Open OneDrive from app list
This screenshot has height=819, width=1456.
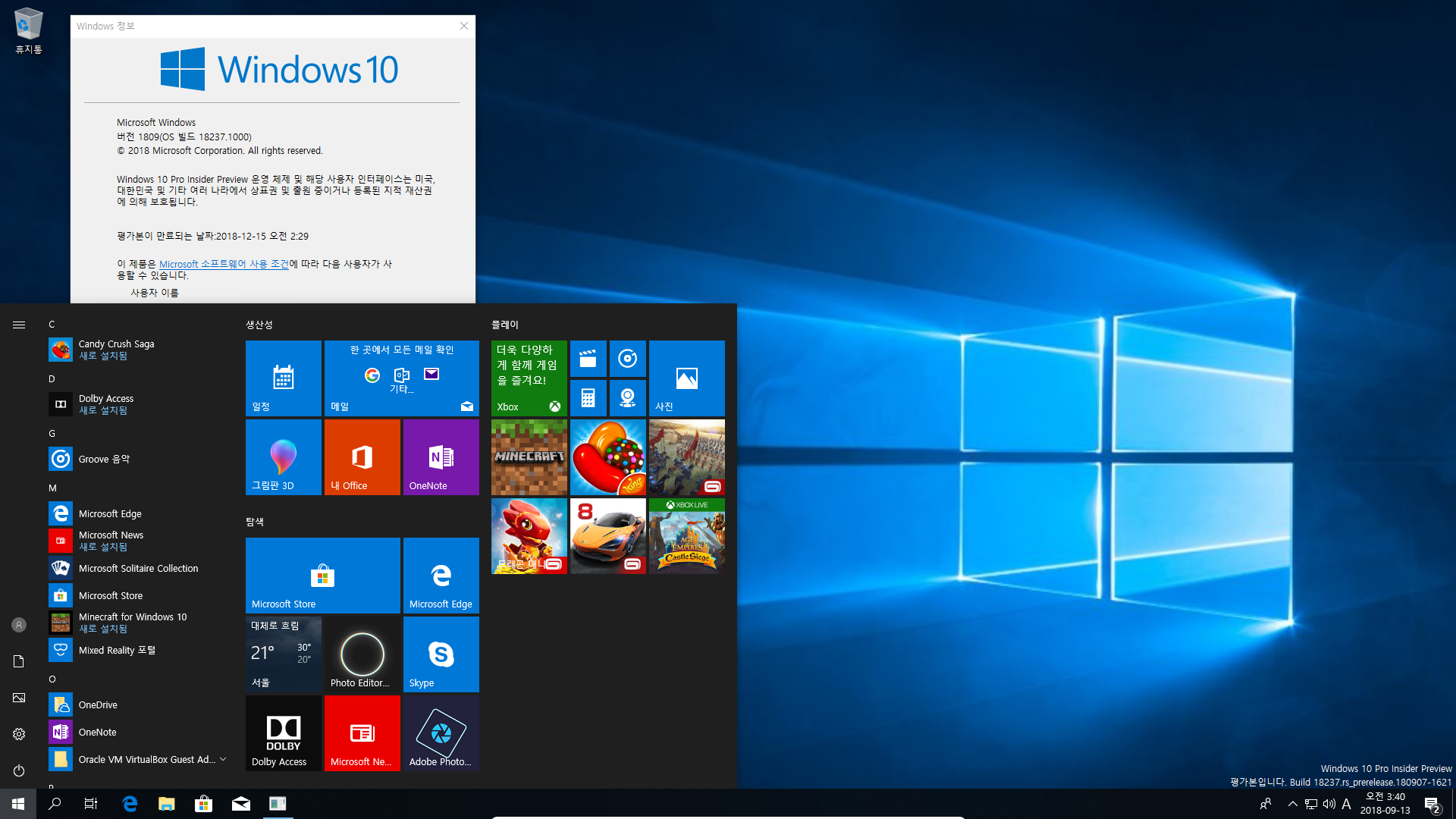[97, 705]
